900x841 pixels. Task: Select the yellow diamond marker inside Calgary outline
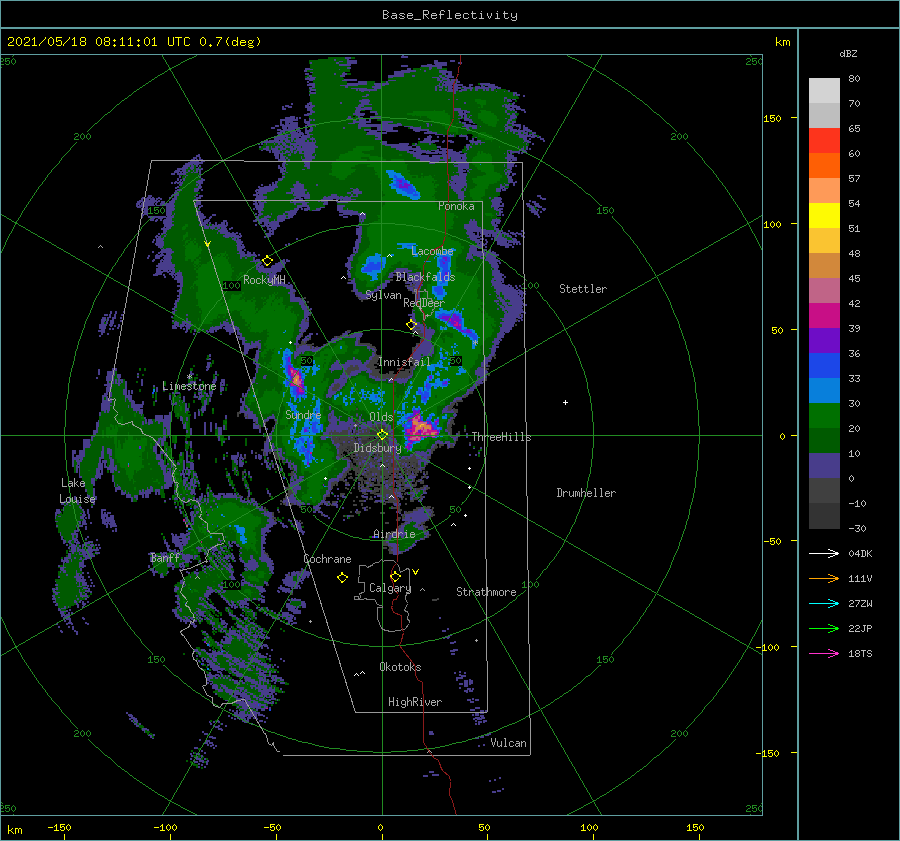(395, 576)
